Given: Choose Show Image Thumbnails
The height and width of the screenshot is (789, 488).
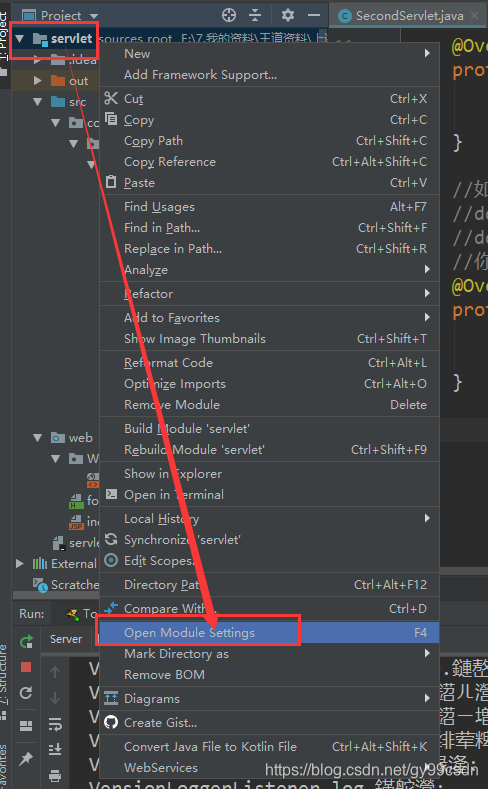Looking at the screenshot, I should [x=270, y=339].
